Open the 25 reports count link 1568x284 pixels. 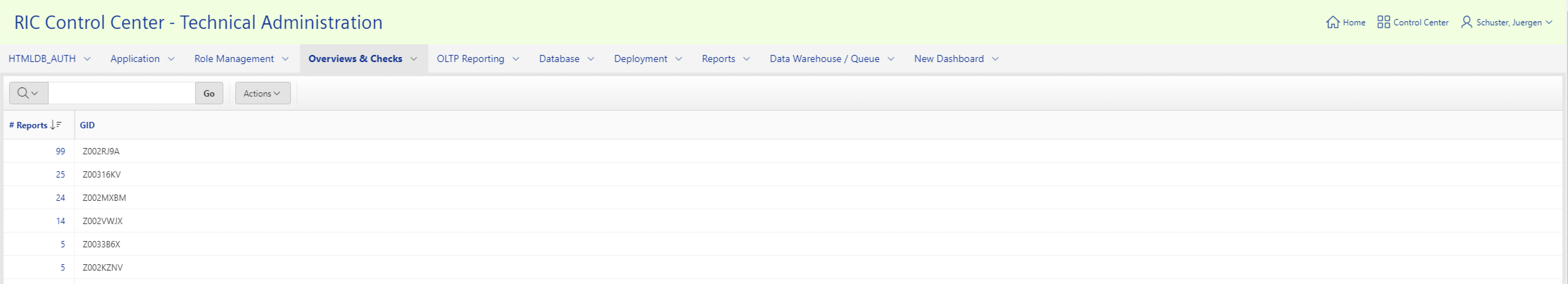[x=60, y=174]
